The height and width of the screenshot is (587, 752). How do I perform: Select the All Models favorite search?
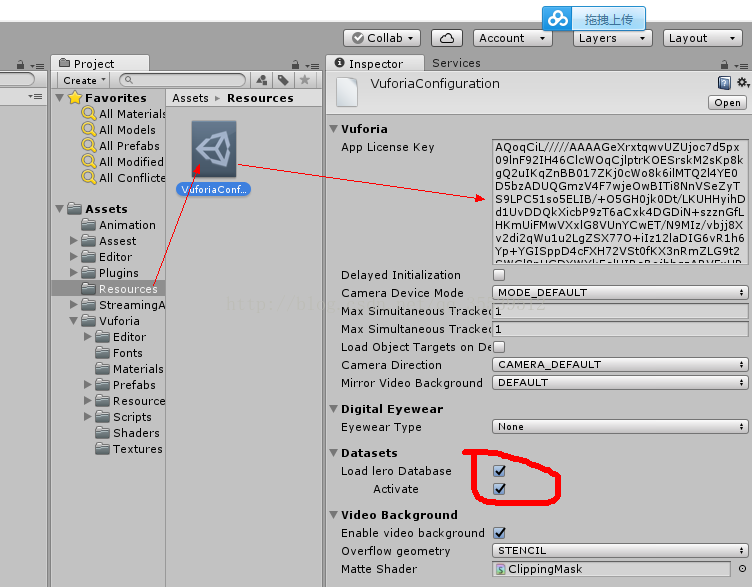coord(118,129)
